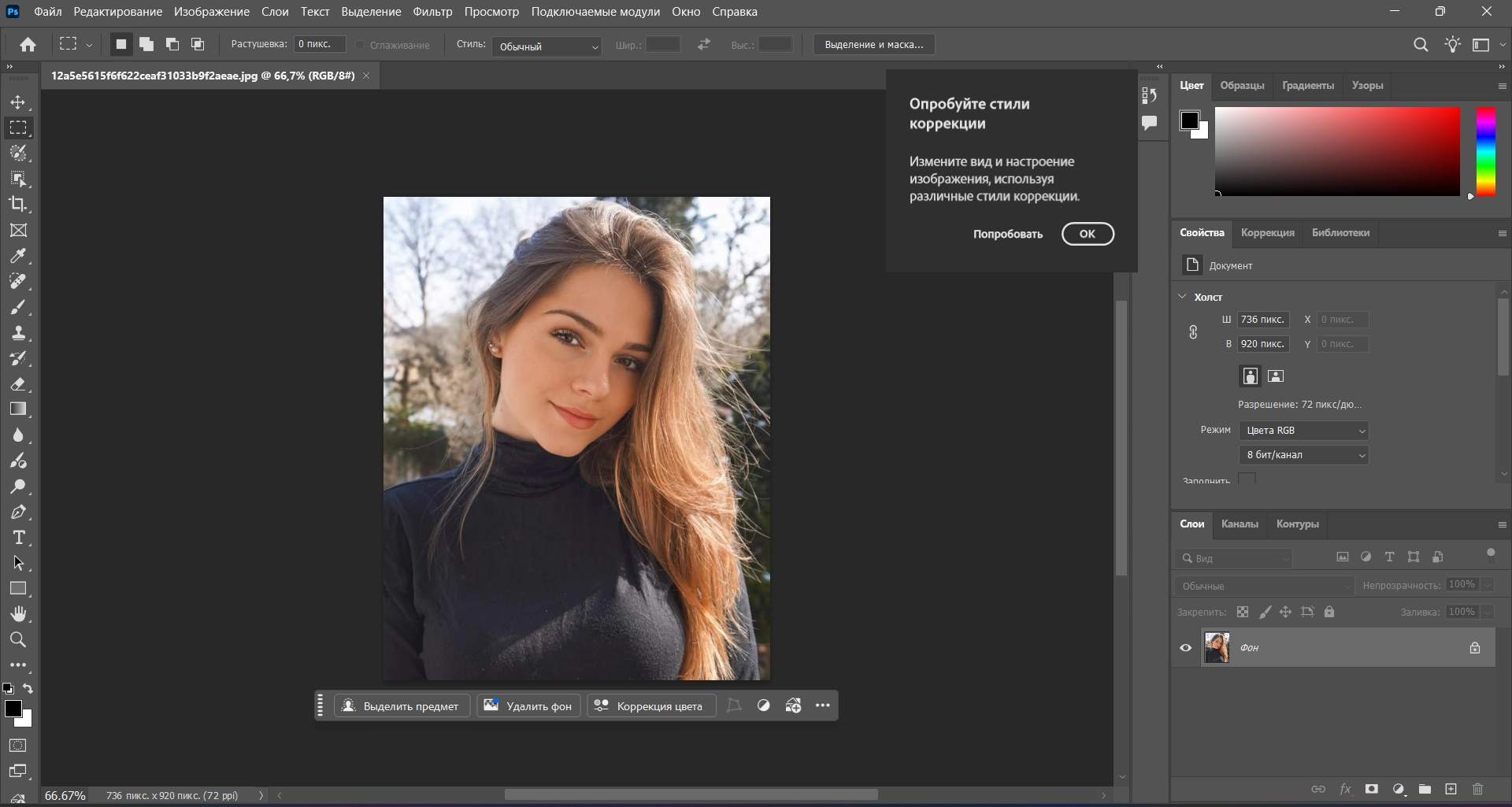The height and width of the screenshot is (807, 1512).
Task: Select the Zoom tool
Action: [18, 639]
